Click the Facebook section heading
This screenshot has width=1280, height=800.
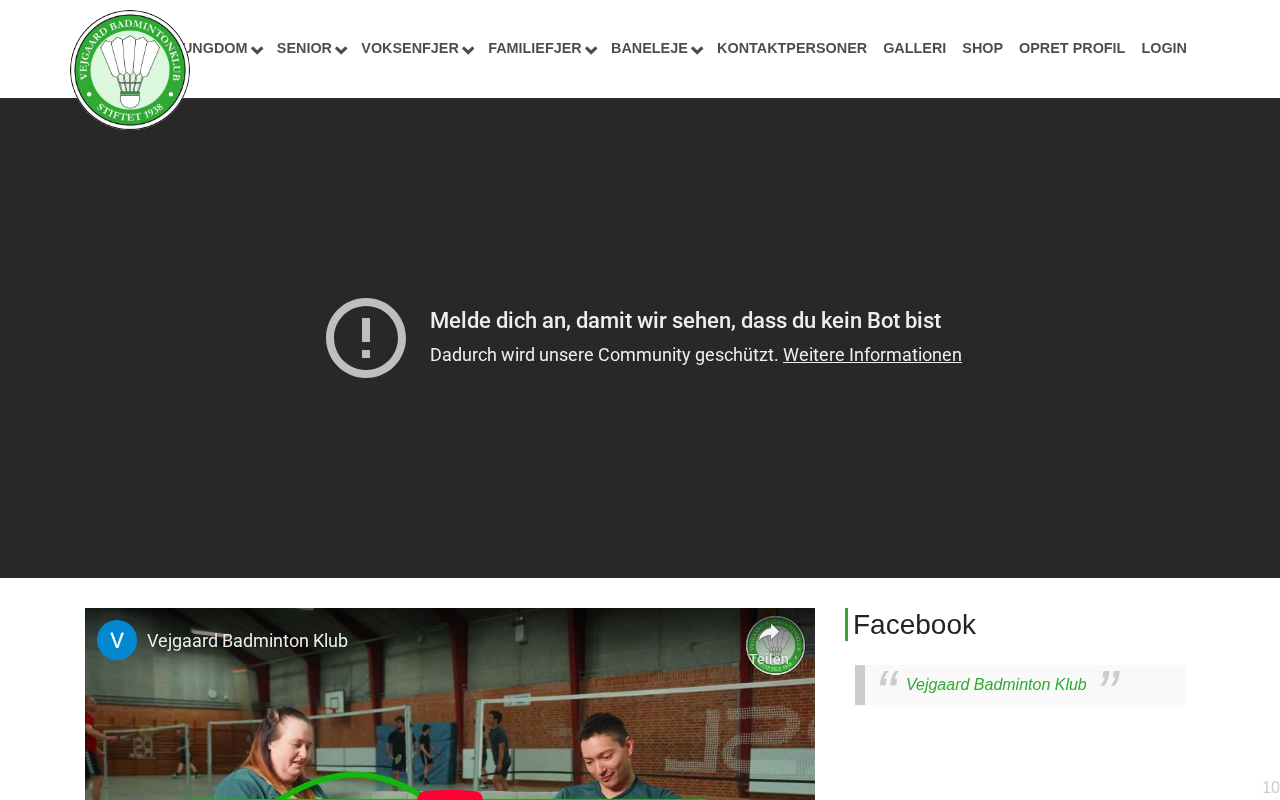tap(914, 625)
